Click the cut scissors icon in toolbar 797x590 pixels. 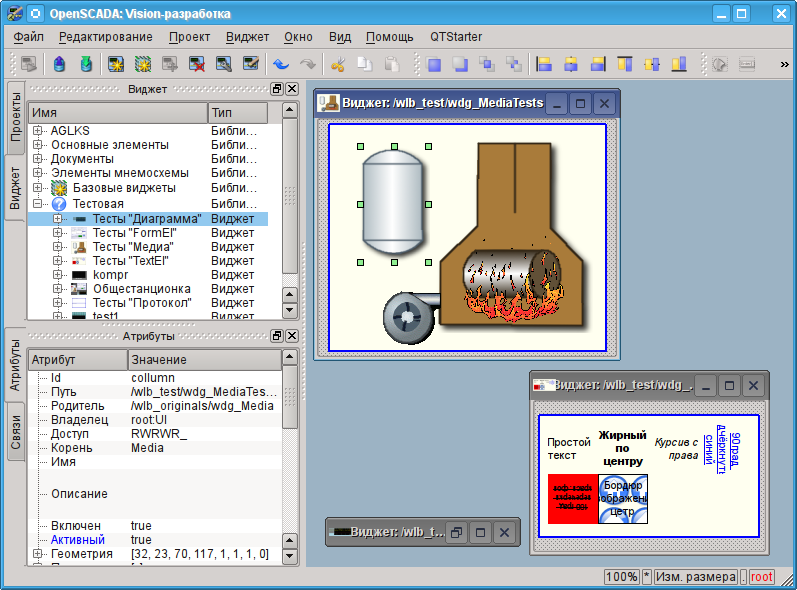338,64
